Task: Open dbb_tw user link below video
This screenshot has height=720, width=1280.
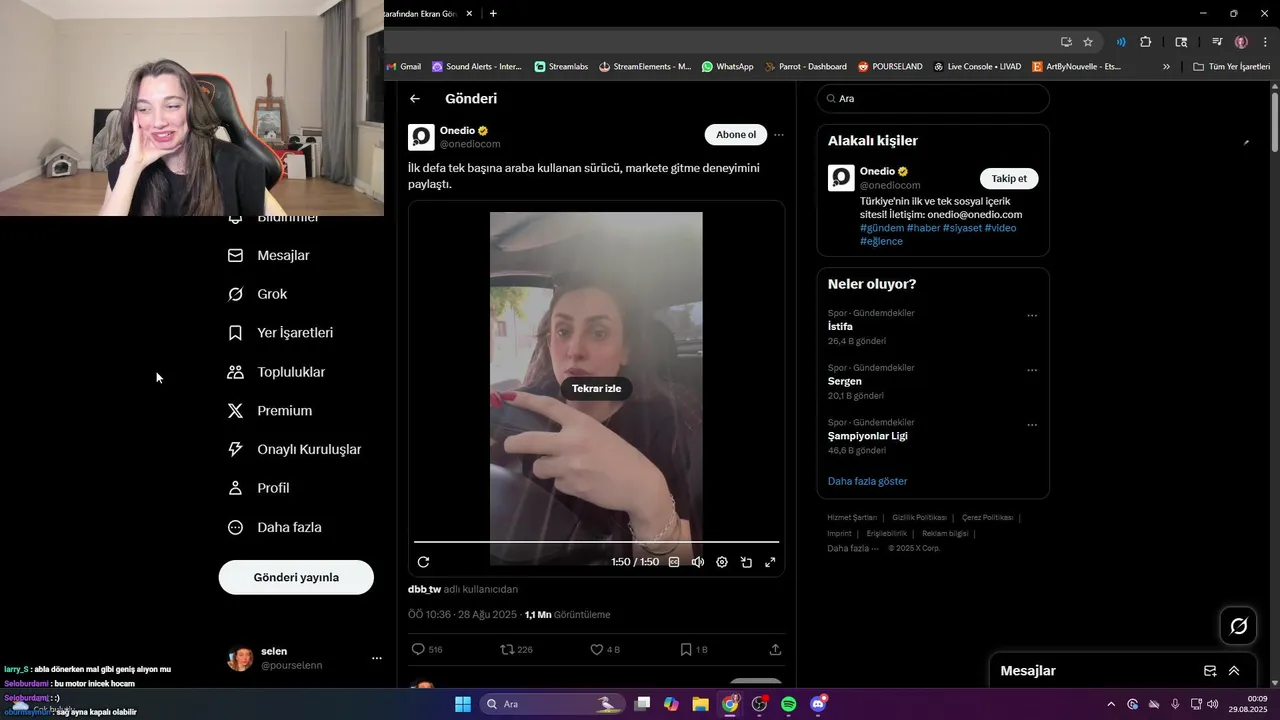Action: pyautogui.click(x=424, y=589)
